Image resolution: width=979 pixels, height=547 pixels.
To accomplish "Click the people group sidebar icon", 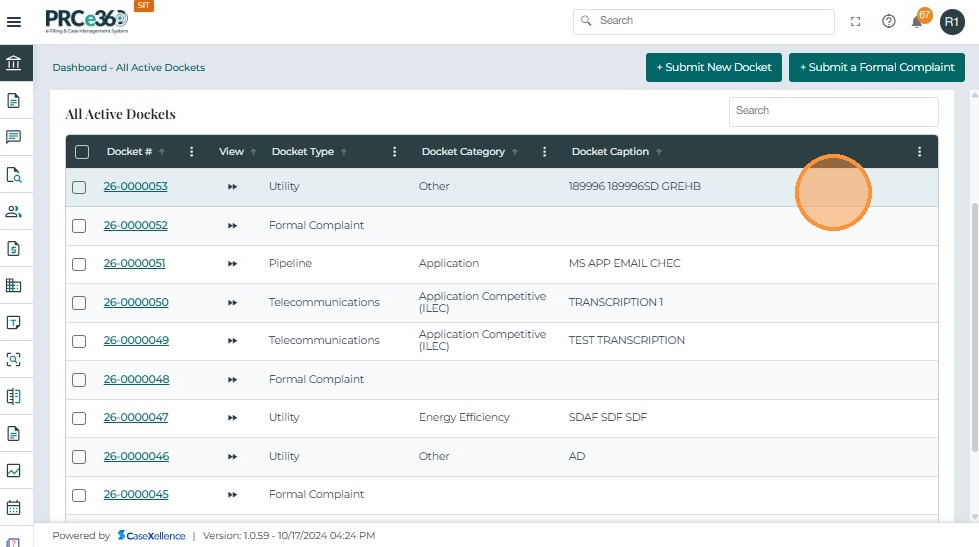I will click(14, 211).
